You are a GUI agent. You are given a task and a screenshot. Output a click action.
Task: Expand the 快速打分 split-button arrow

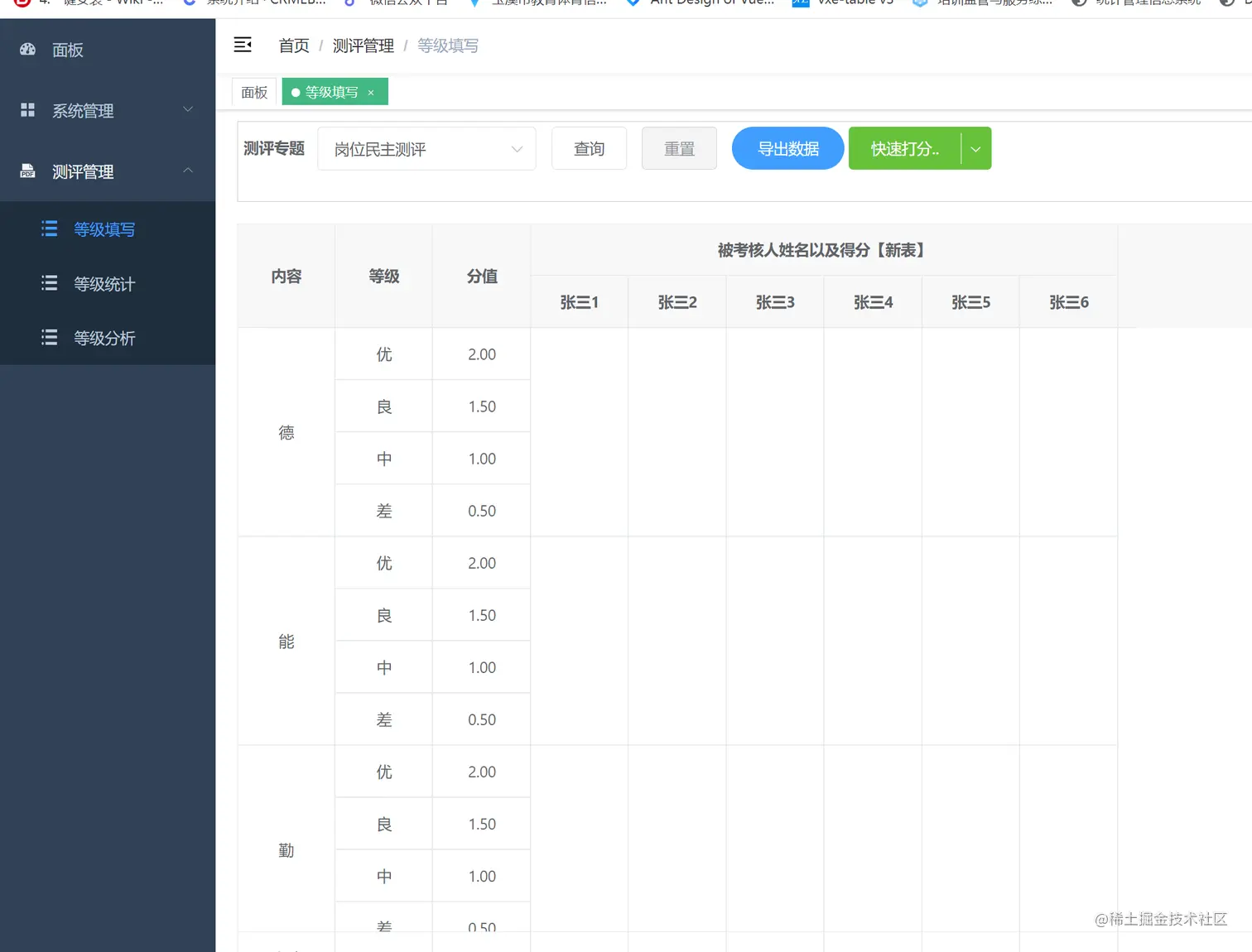[975, 148]
